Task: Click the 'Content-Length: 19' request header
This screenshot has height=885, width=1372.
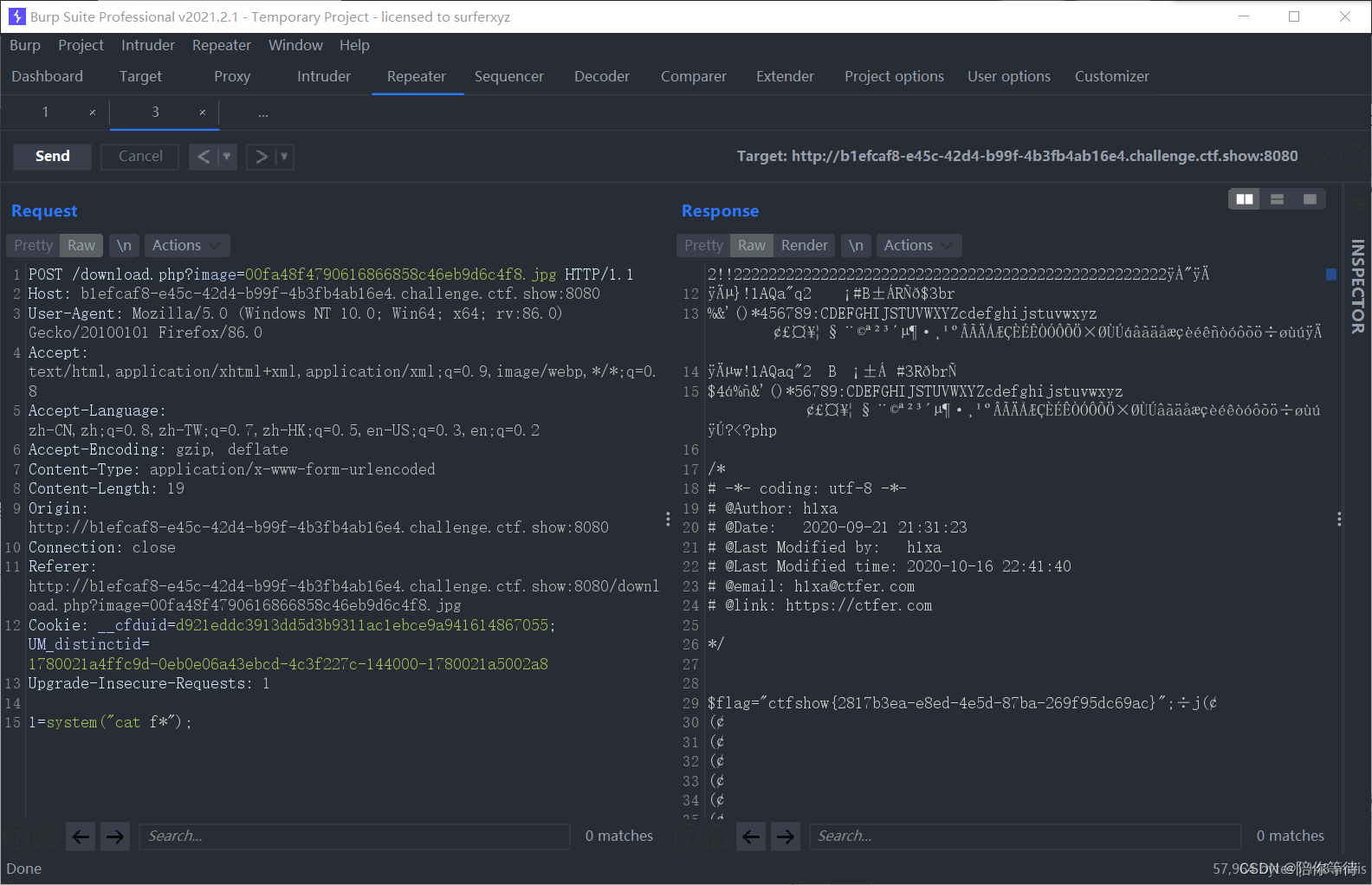Action: [107, 488]
